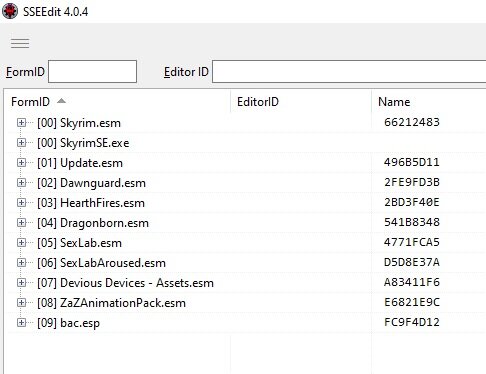Click the FormID ascending sort arrow
The height and width of the screenshot is (374, 486).
coord(61,101)
